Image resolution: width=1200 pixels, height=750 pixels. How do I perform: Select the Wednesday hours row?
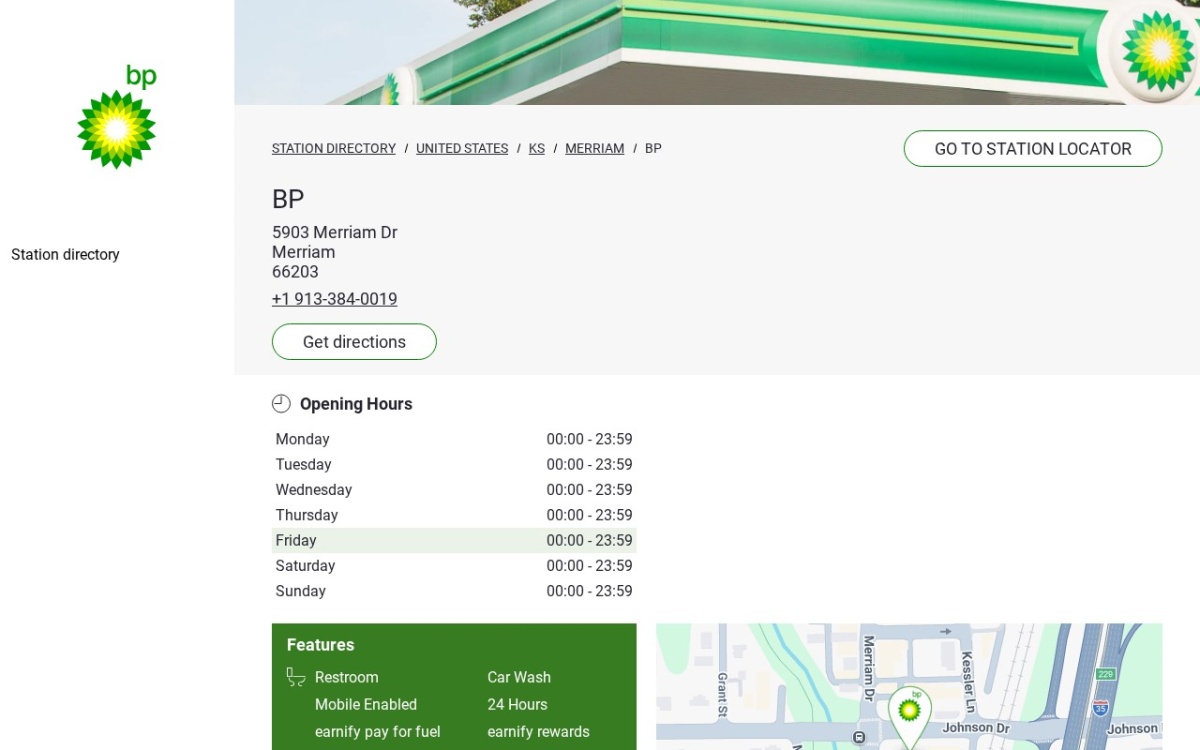pos(454,490)
